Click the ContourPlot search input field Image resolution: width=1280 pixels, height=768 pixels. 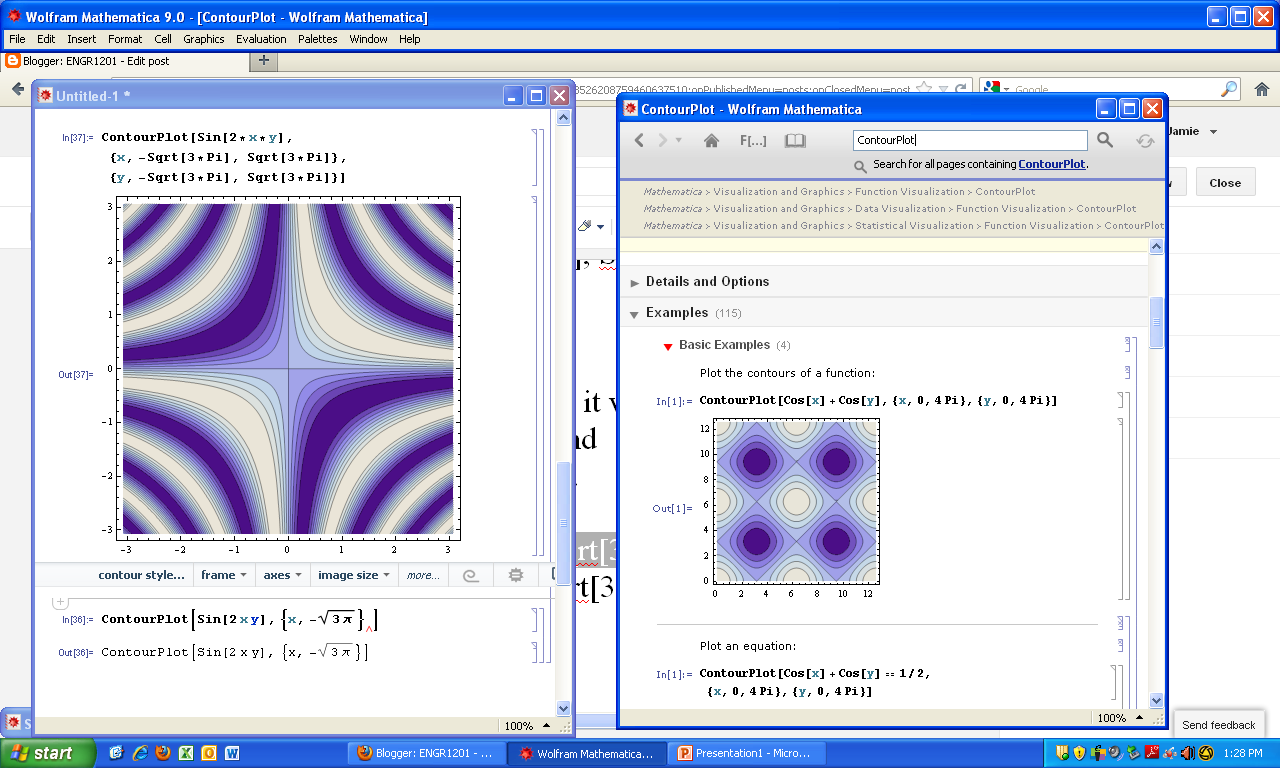point(970,141)
